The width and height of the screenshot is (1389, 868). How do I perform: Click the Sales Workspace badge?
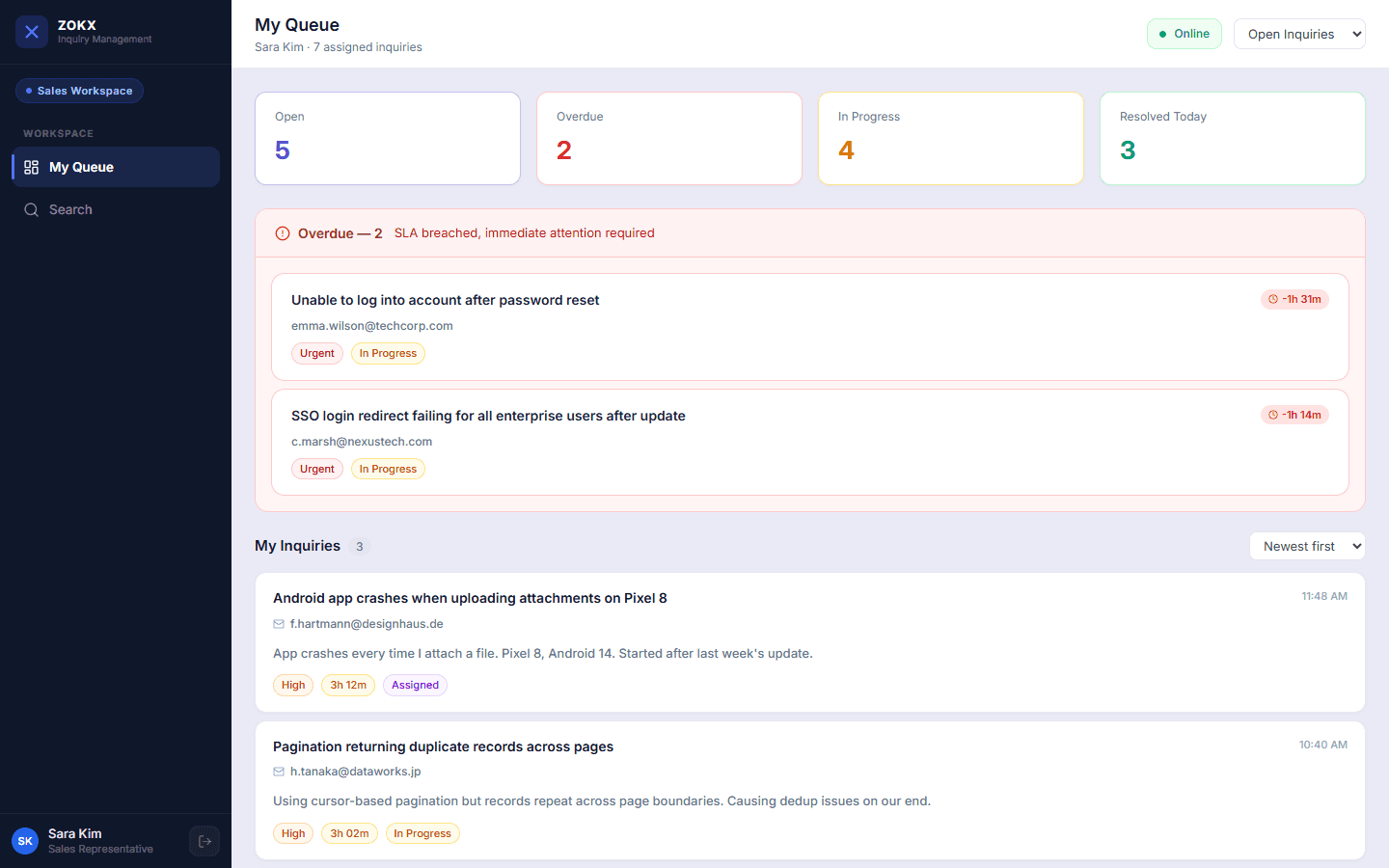[79, 91]
